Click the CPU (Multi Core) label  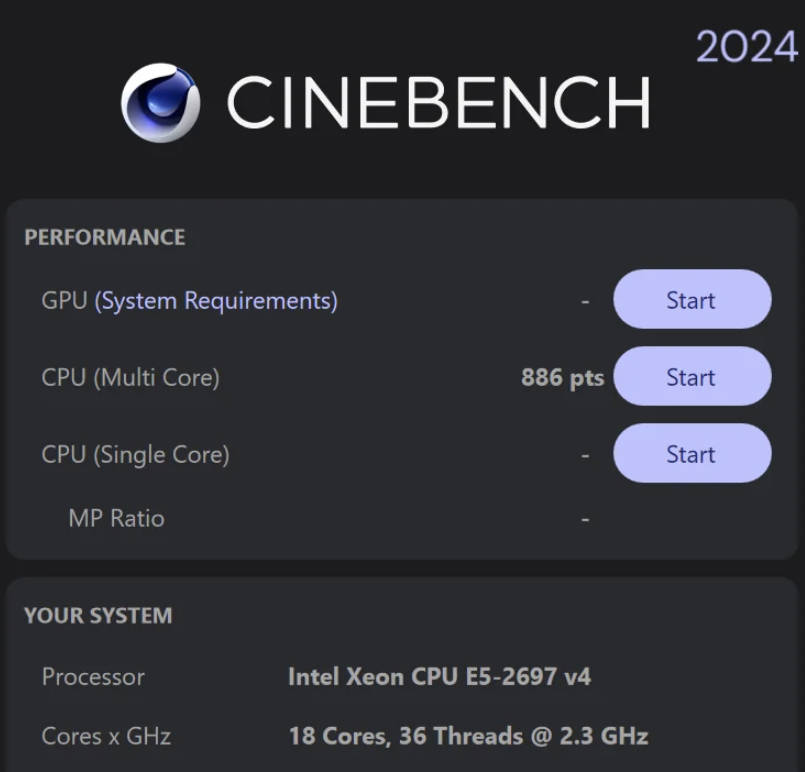pyautogui.click(x=130, y=377)
